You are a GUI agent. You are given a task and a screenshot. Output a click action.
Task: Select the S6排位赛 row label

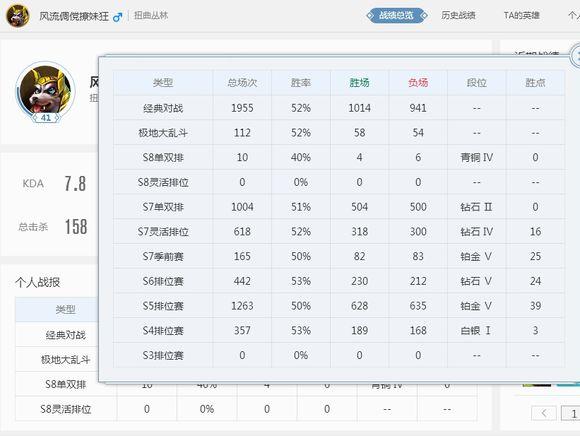(163, 281)
